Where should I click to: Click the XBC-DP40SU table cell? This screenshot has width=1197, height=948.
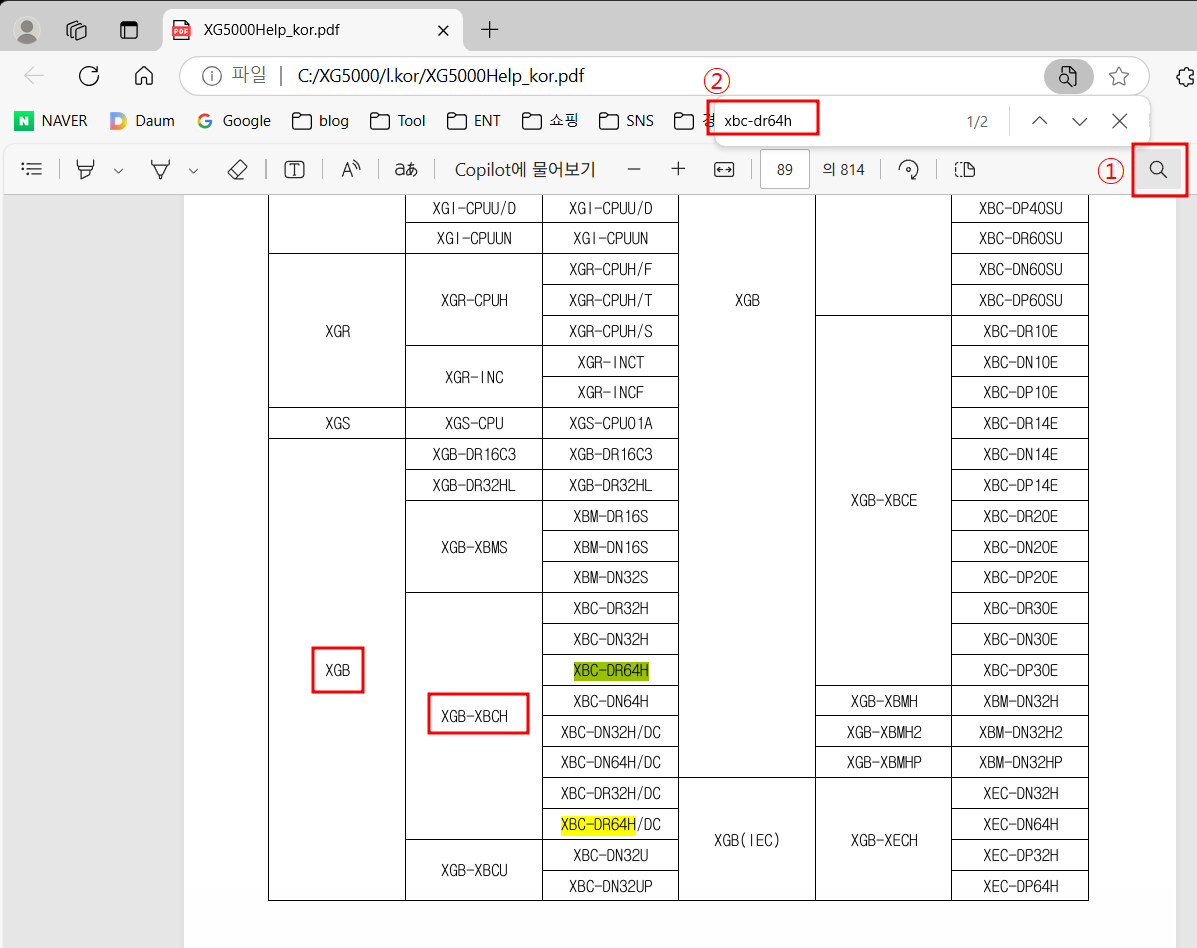pyautogui.click(x=1020, y=208)
